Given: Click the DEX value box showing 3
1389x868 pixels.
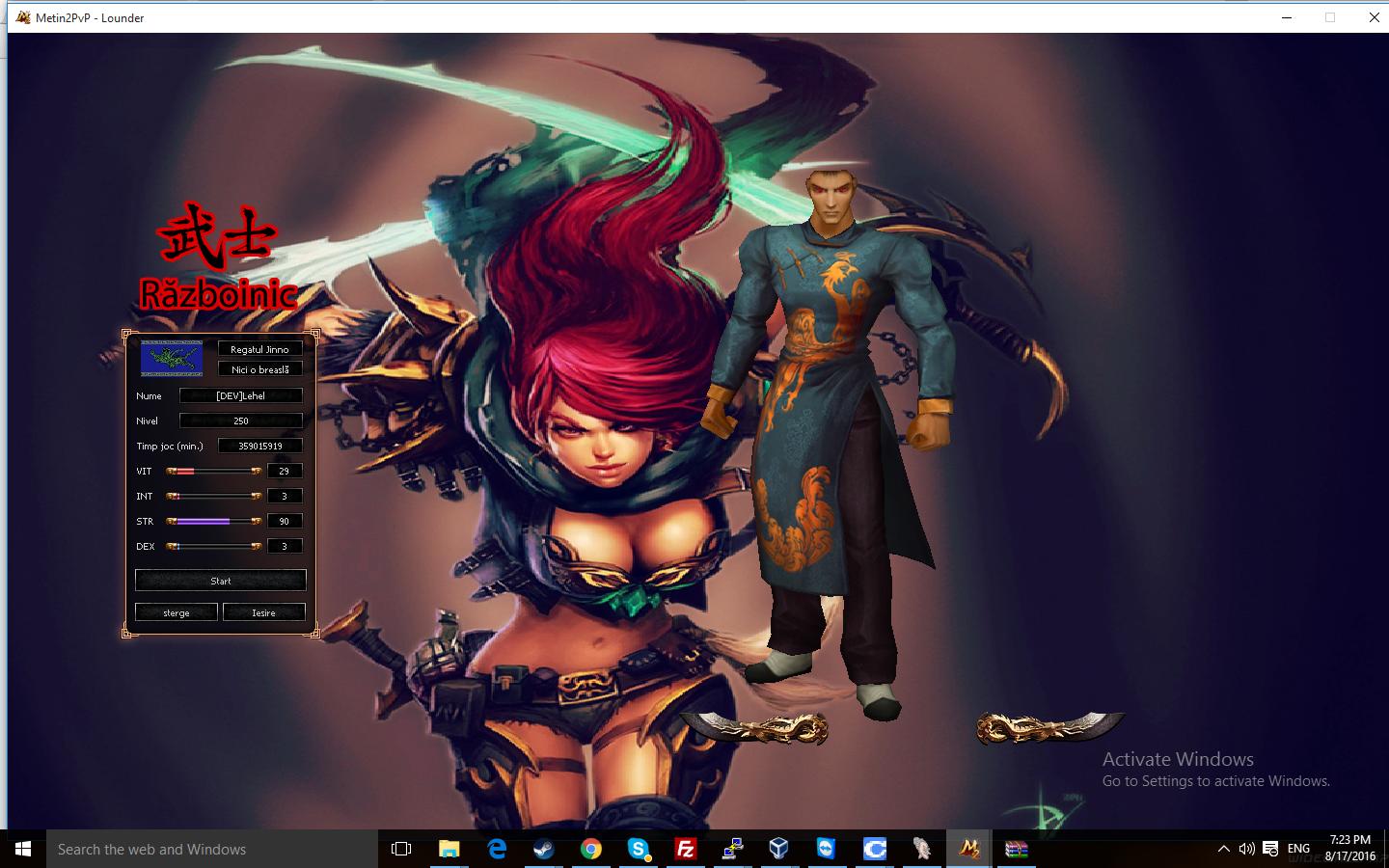Looking at the screenshot, I should [285, 546].
